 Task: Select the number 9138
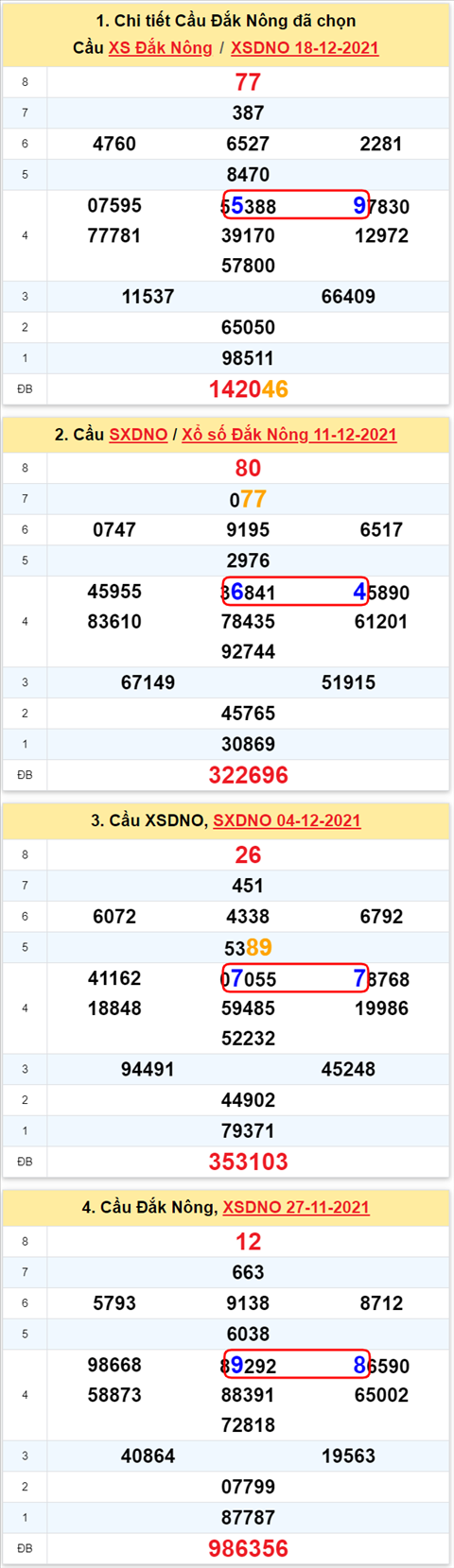pyautogui.click(x=248, y=1302)
